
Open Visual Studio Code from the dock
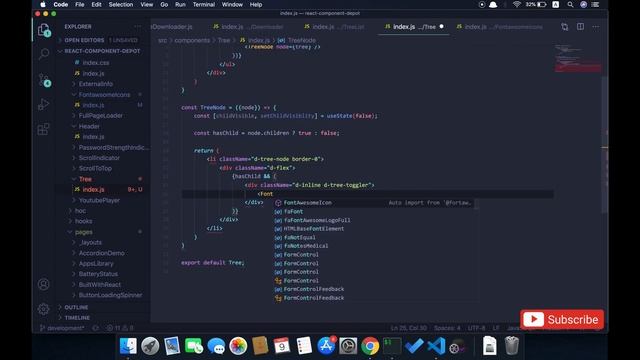point(436,346)
